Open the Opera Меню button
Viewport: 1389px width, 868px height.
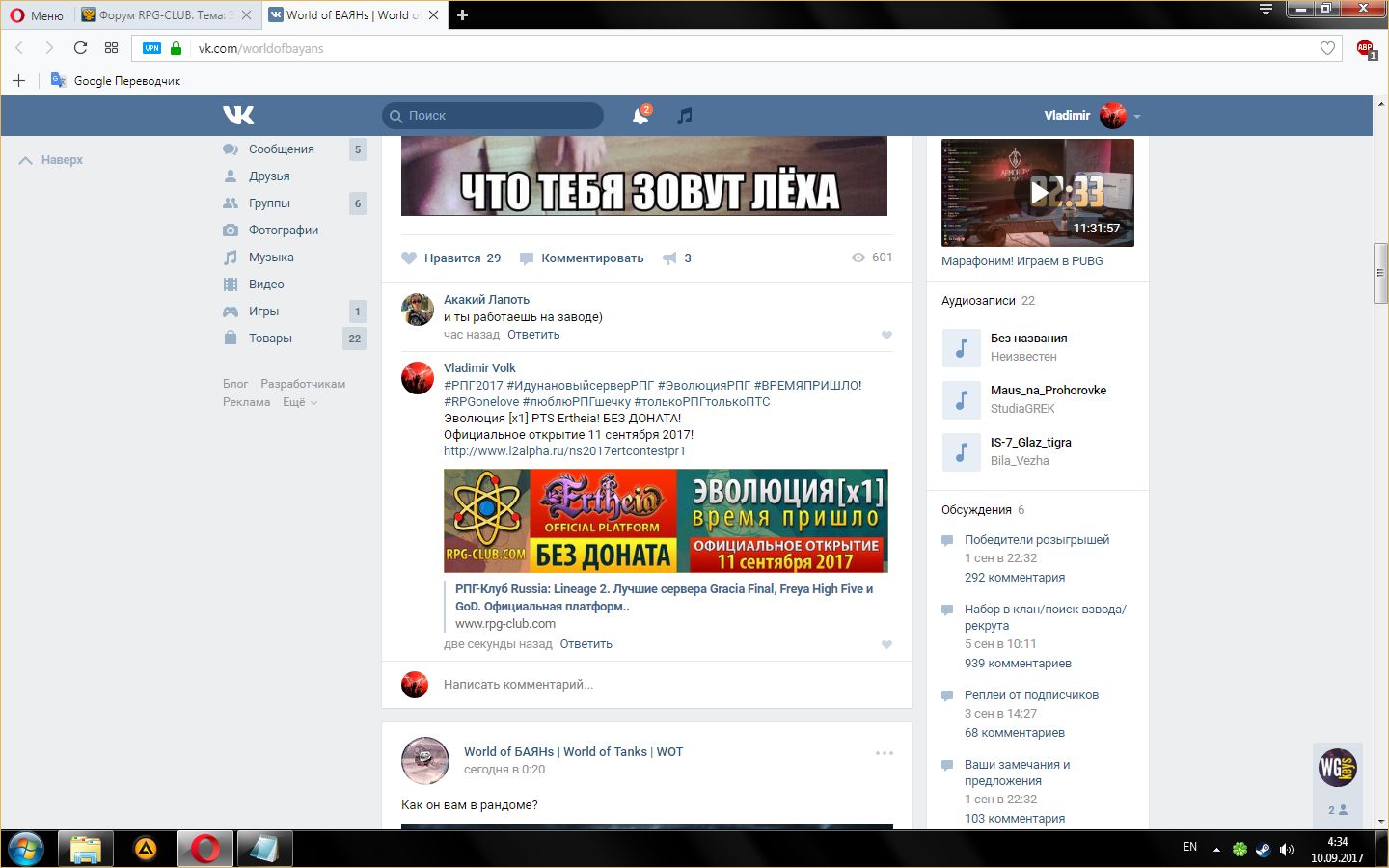tap(37, 15)
